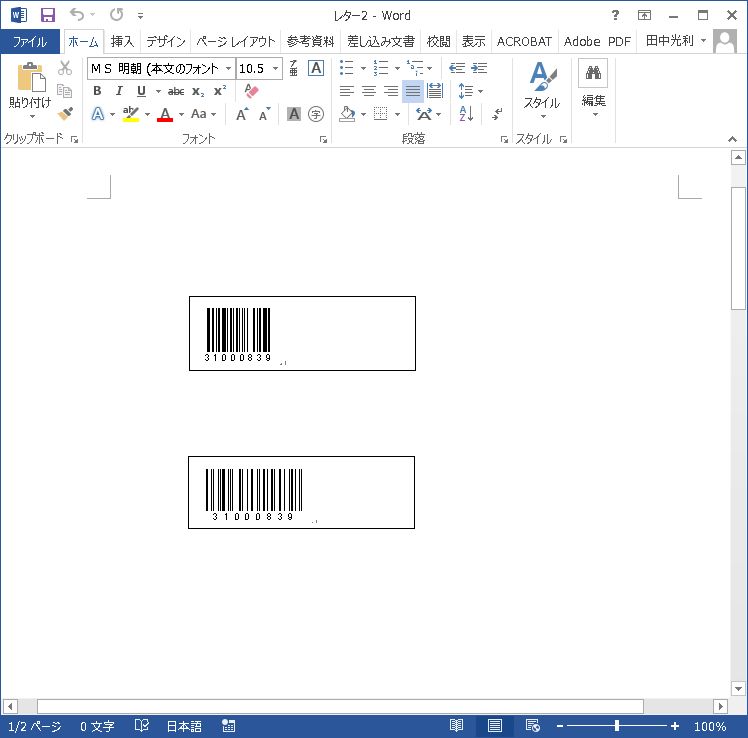This screenshot has width=748, height=738.
Task: Switch to the 差し込み文書 tab
Action: click(x=381, y=42)
